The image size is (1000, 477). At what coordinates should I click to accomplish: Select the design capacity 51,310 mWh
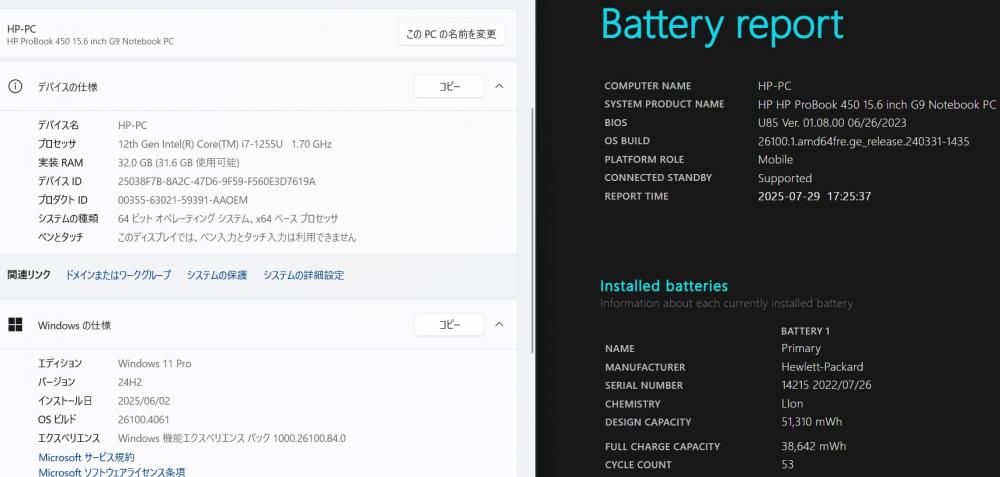[x=811, y=422]
